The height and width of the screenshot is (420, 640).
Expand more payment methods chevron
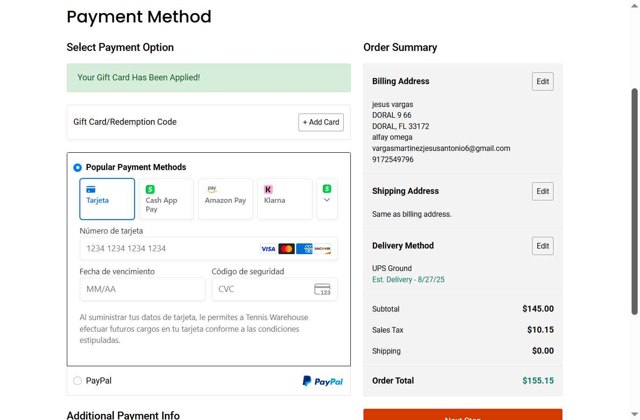327,200
